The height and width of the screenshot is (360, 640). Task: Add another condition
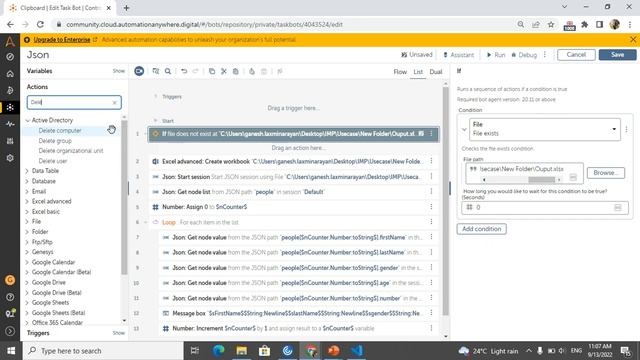pos(482,229)
